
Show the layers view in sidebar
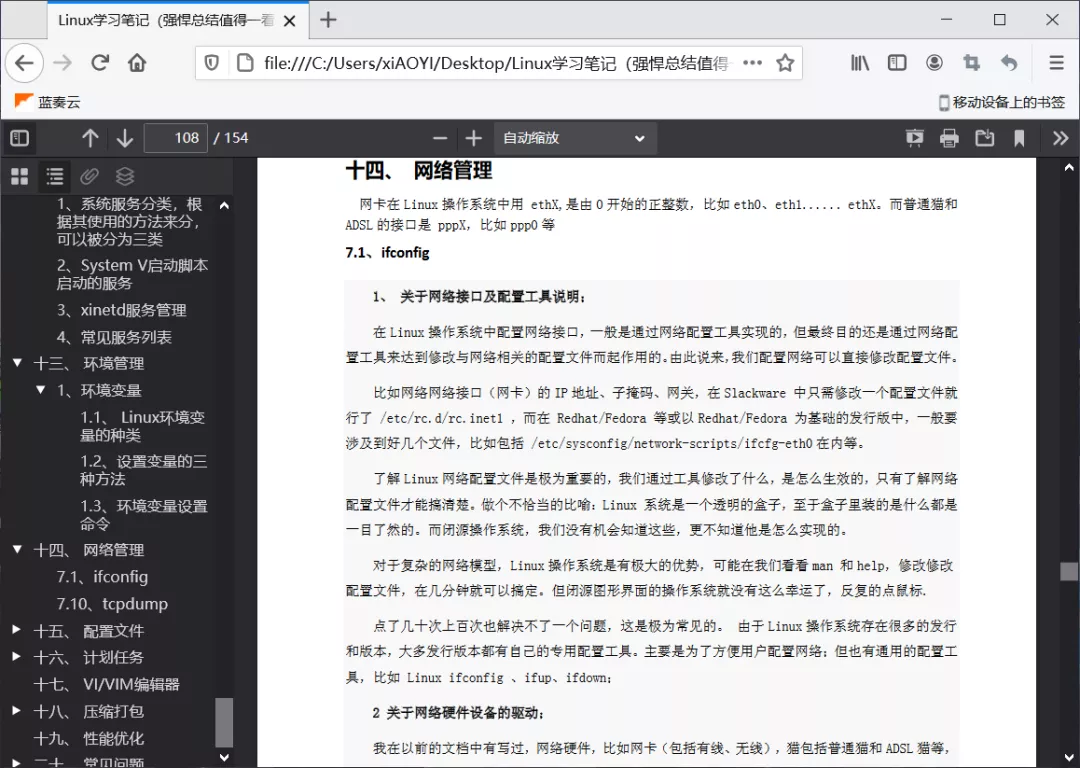coord(125,177)
